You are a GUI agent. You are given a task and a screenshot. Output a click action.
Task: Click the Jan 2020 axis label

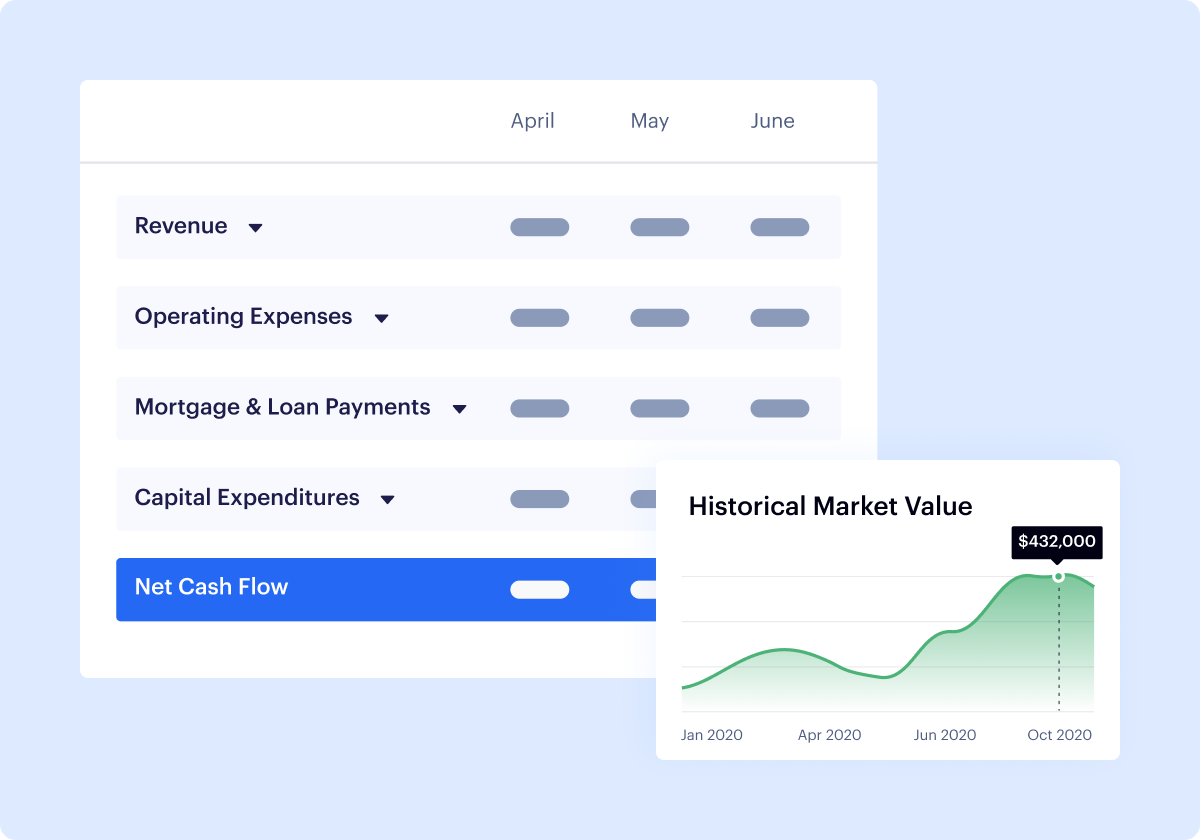(712, 735)
